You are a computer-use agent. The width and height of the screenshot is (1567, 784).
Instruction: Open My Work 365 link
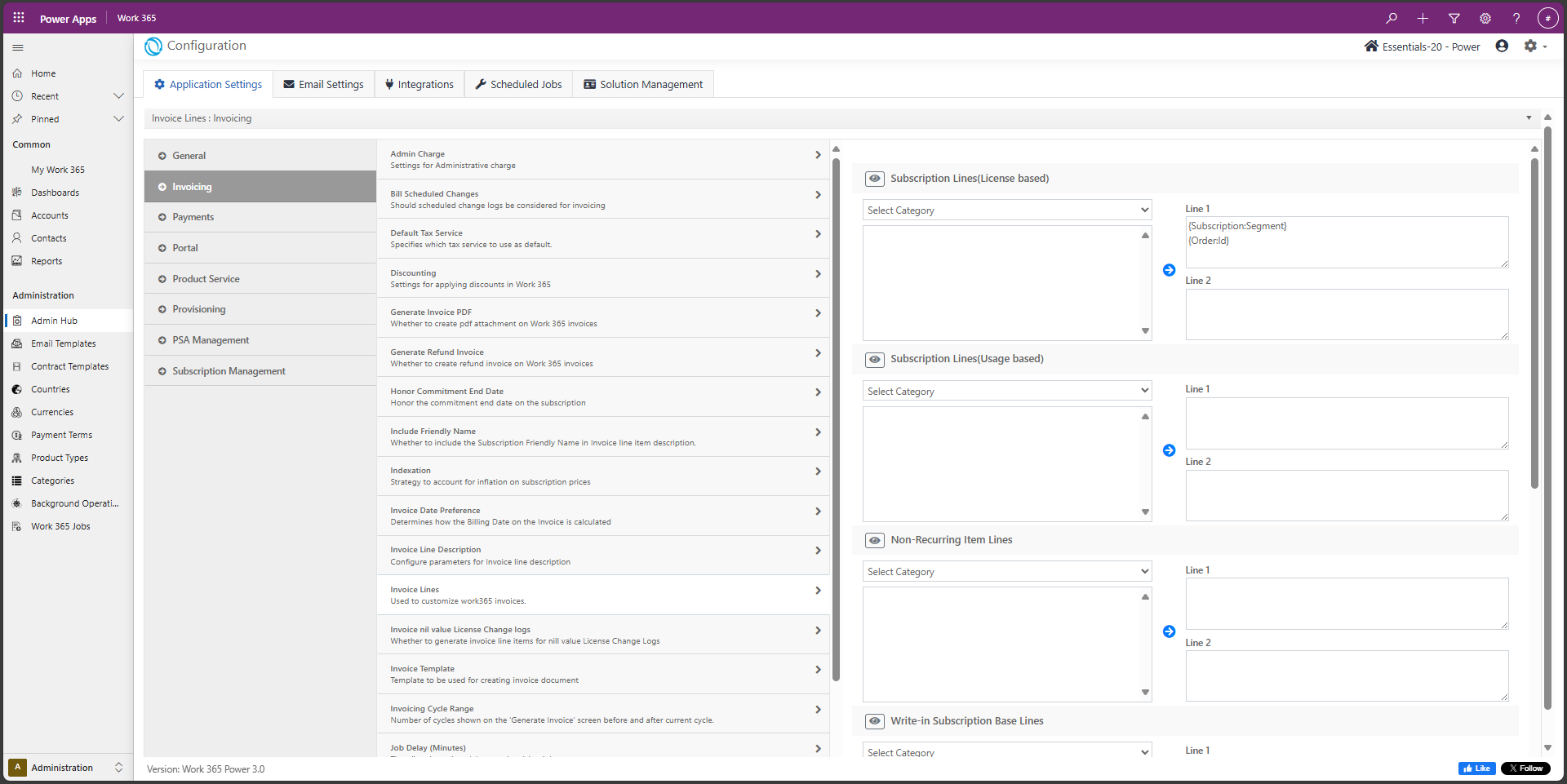58,170
